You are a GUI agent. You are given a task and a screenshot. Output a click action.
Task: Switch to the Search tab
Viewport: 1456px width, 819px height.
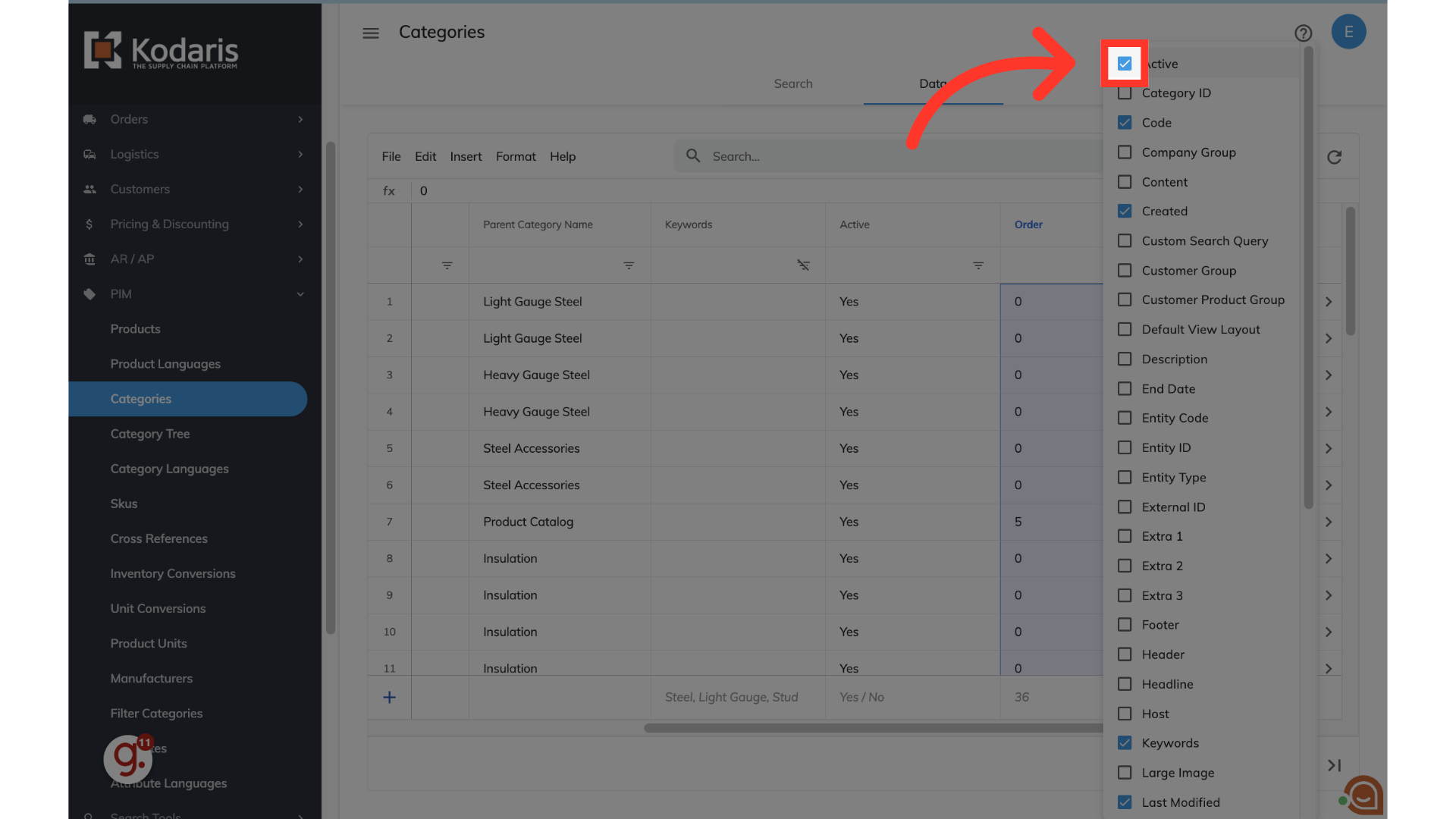[792, 83]
